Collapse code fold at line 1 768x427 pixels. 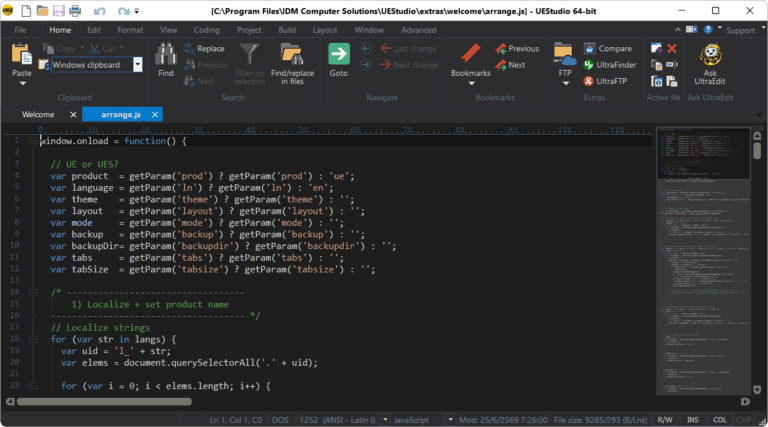(32, 141)
